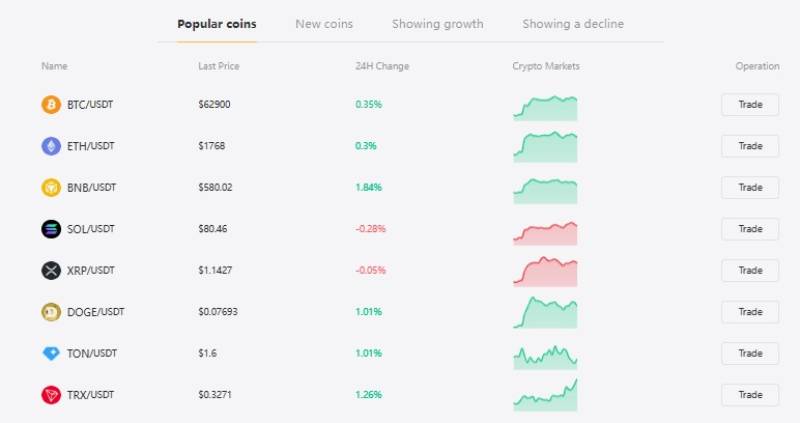Open the ETH/USDT market sparkline chart
This screenshot has height=423, width=800.
[x=545, y=147]
